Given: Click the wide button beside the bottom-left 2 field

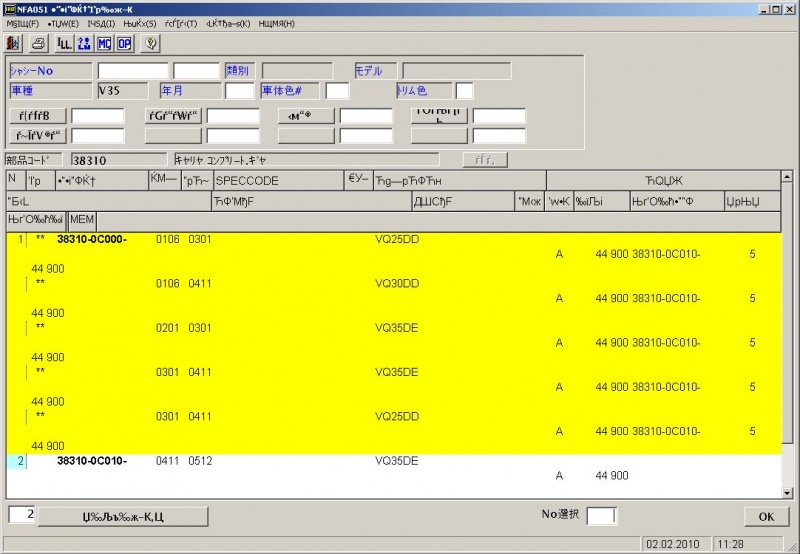Looking at the screenshot, I should 124,516.
